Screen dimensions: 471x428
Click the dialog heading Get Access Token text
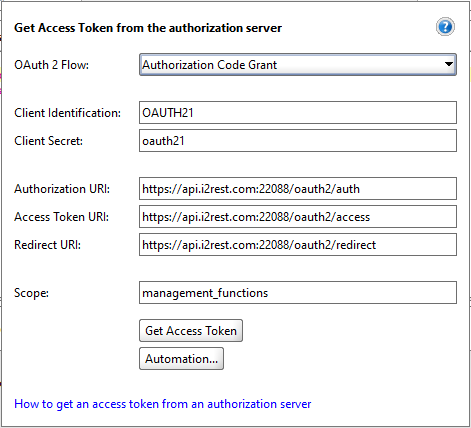pyautogui.click(x=148, y=28)
